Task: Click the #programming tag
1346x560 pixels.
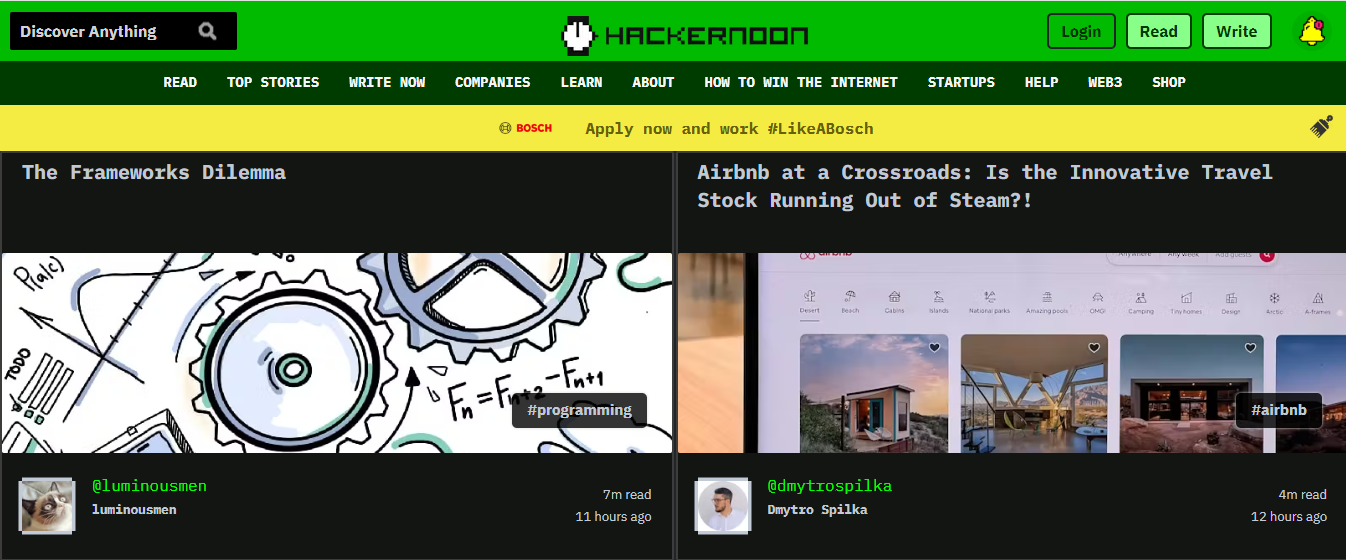Action: [579, 410]
